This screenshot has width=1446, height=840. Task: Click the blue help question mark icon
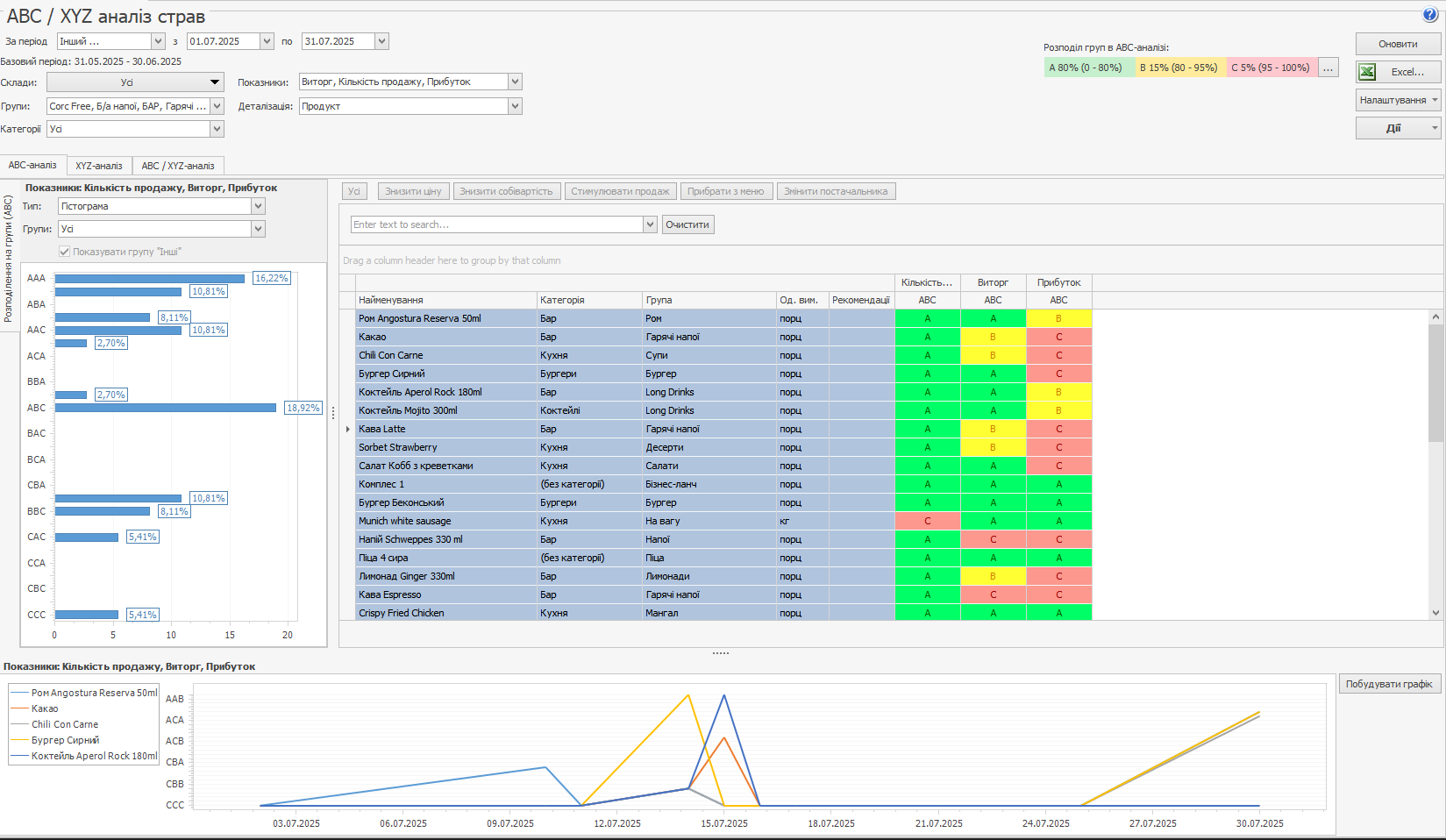pos(1429,14)
